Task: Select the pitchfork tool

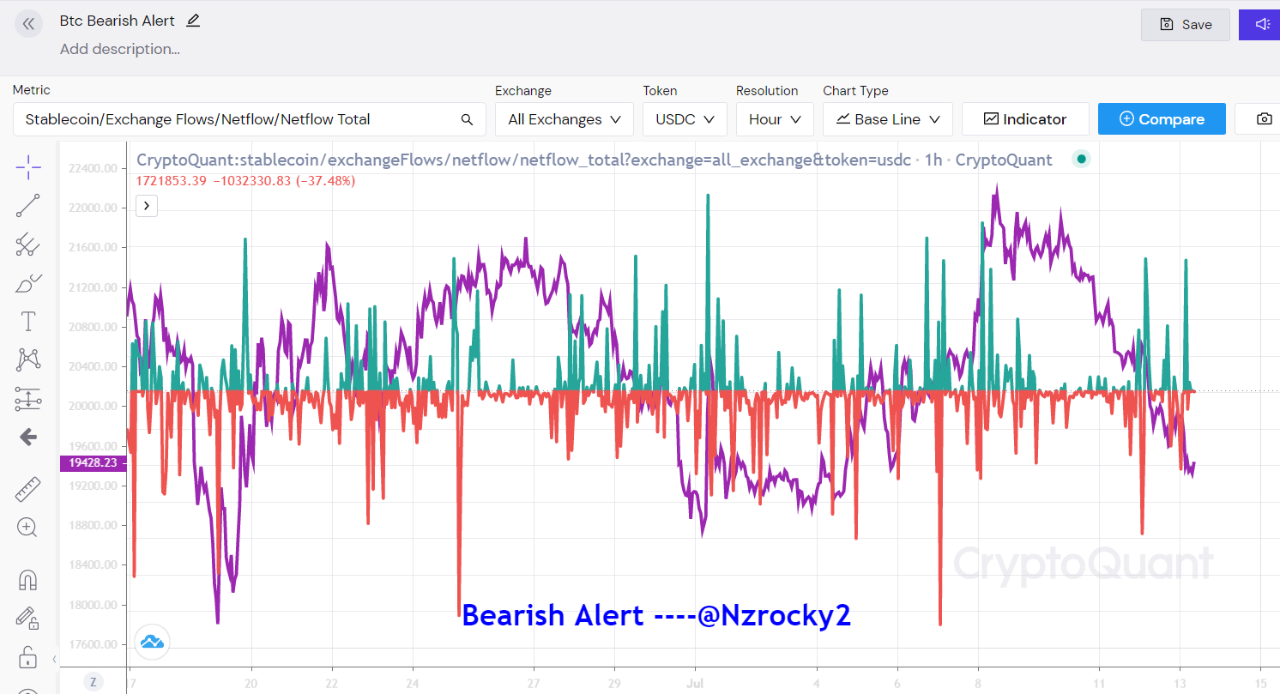Action: [x=28, y=245]
